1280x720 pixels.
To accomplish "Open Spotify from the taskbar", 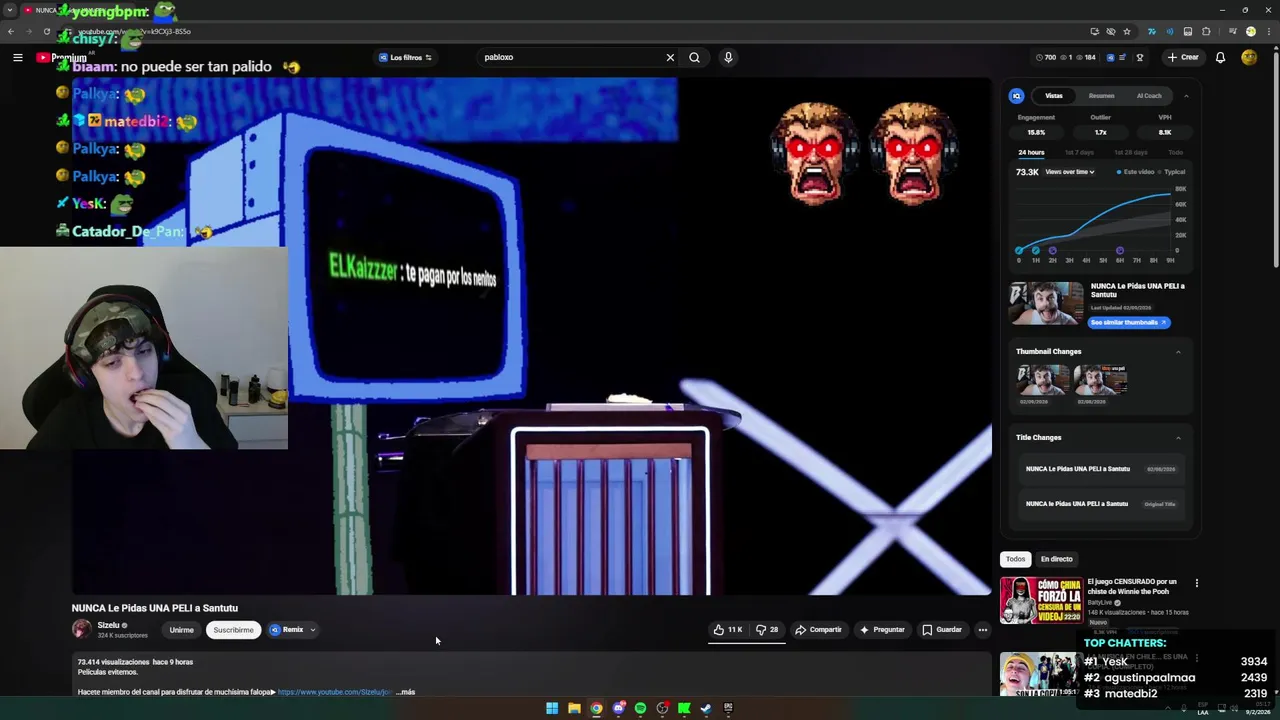I will (640, 708).
